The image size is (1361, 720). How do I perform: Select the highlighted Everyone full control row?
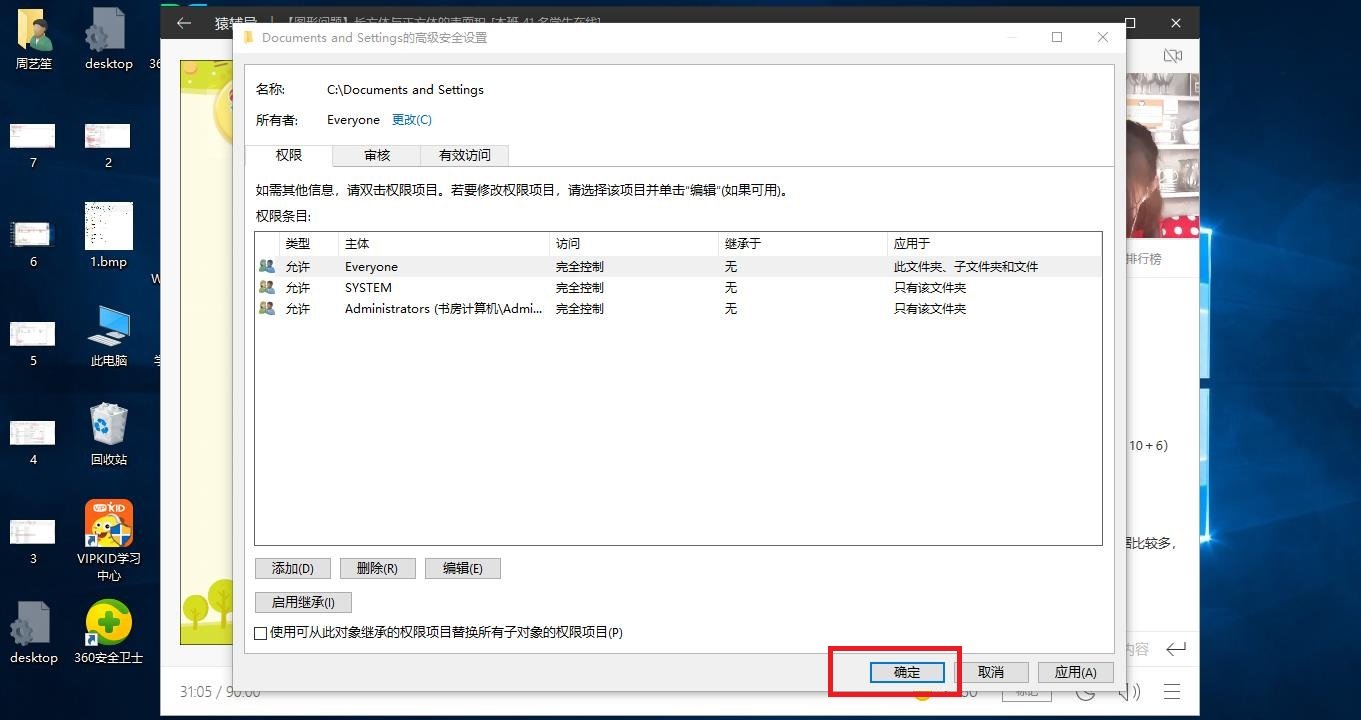coord(500,266)
